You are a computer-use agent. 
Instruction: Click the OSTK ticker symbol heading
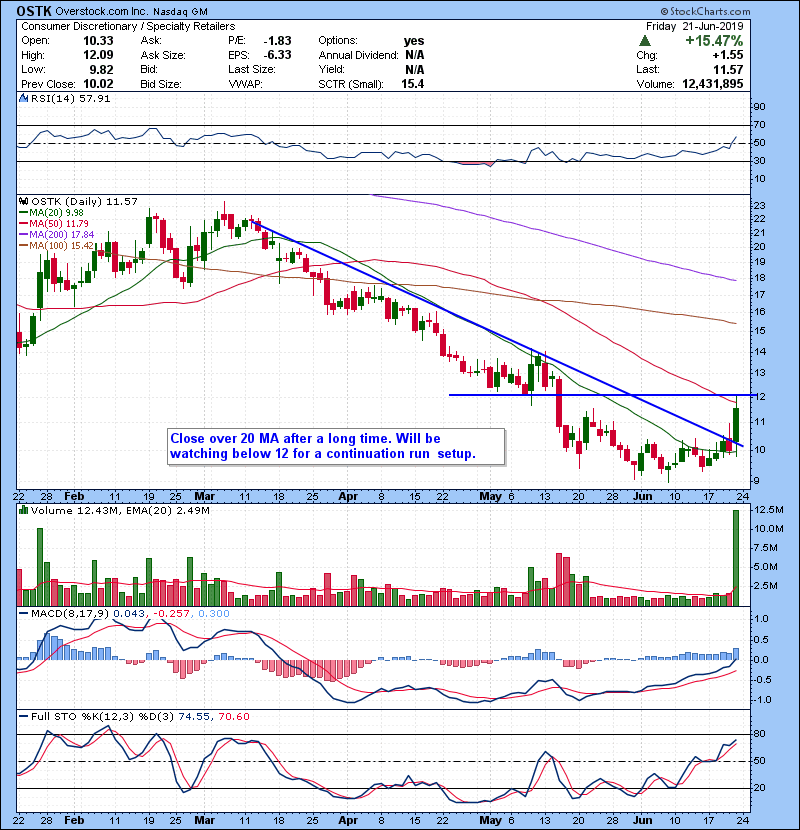click(x=34, y=11)
